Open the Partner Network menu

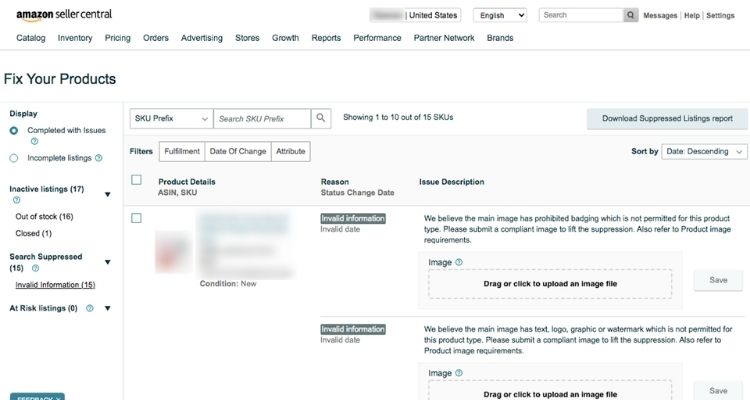[444, 38]
